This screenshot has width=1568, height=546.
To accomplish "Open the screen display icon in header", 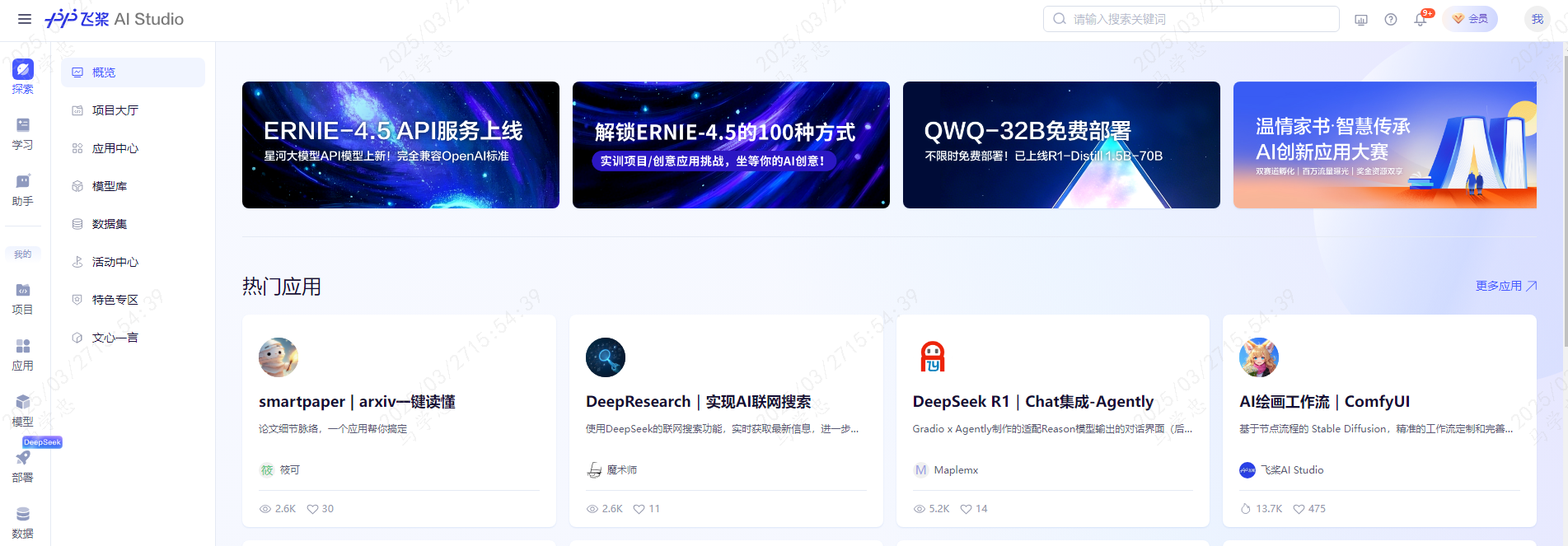I will (1361, 20).
